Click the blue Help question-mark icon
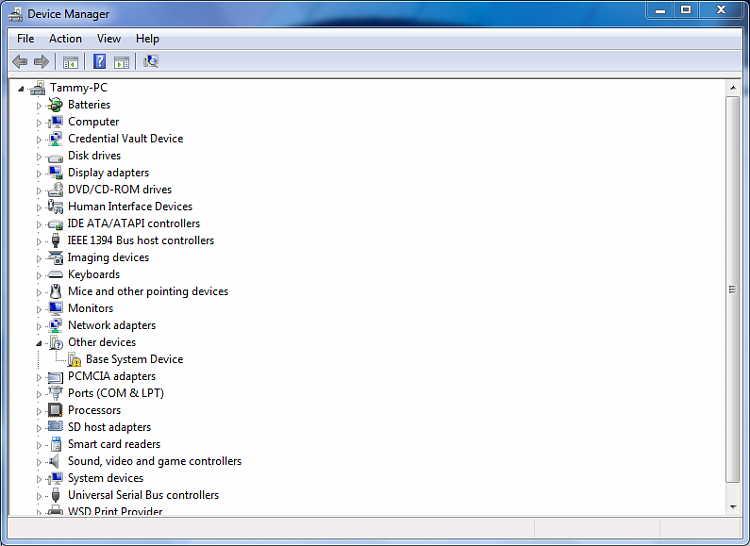The width and height of the screenshot is (750, 546). pos(99,62)
